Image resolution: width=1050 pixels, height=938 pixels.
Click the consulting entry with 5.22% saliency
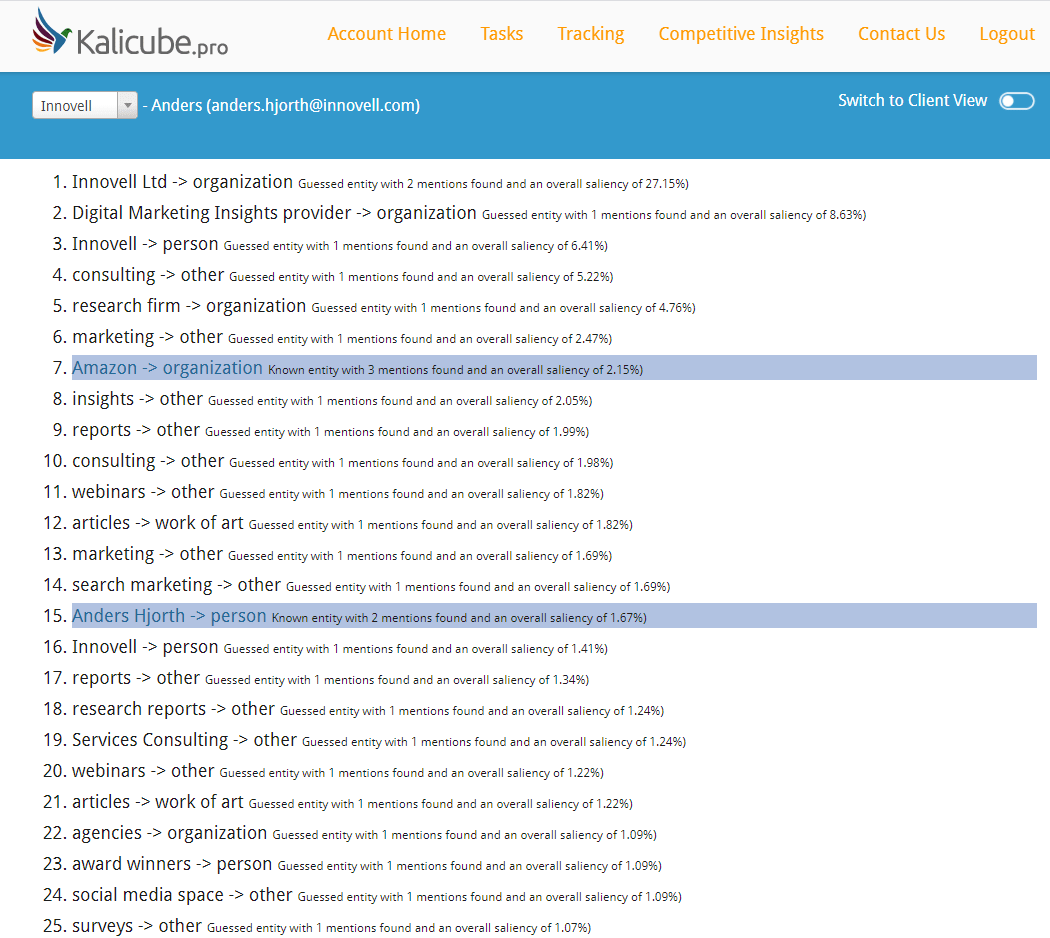tap(343, 275)
